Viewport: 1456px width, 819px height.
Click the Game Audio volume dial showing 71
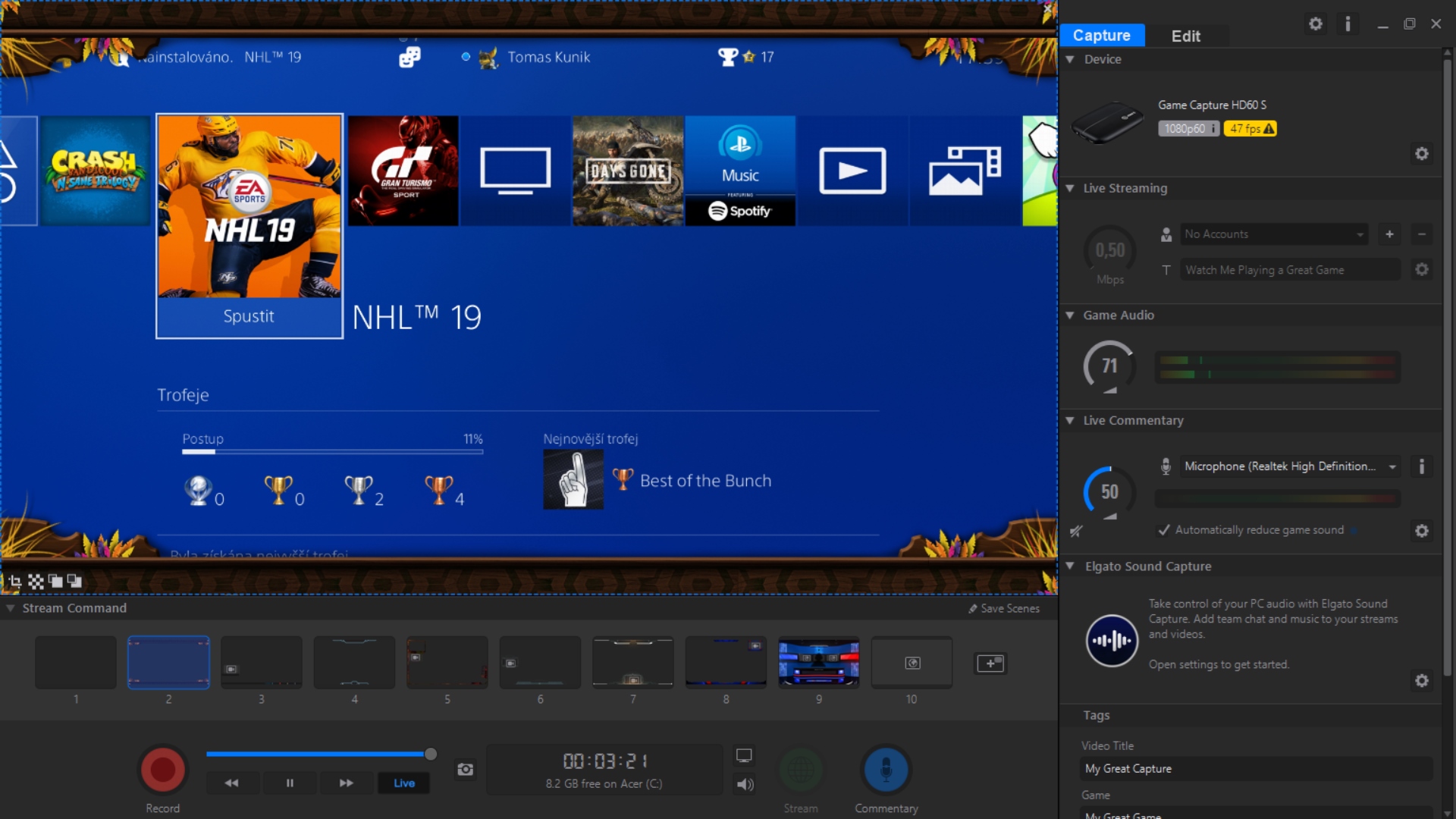pos(1109,366)
